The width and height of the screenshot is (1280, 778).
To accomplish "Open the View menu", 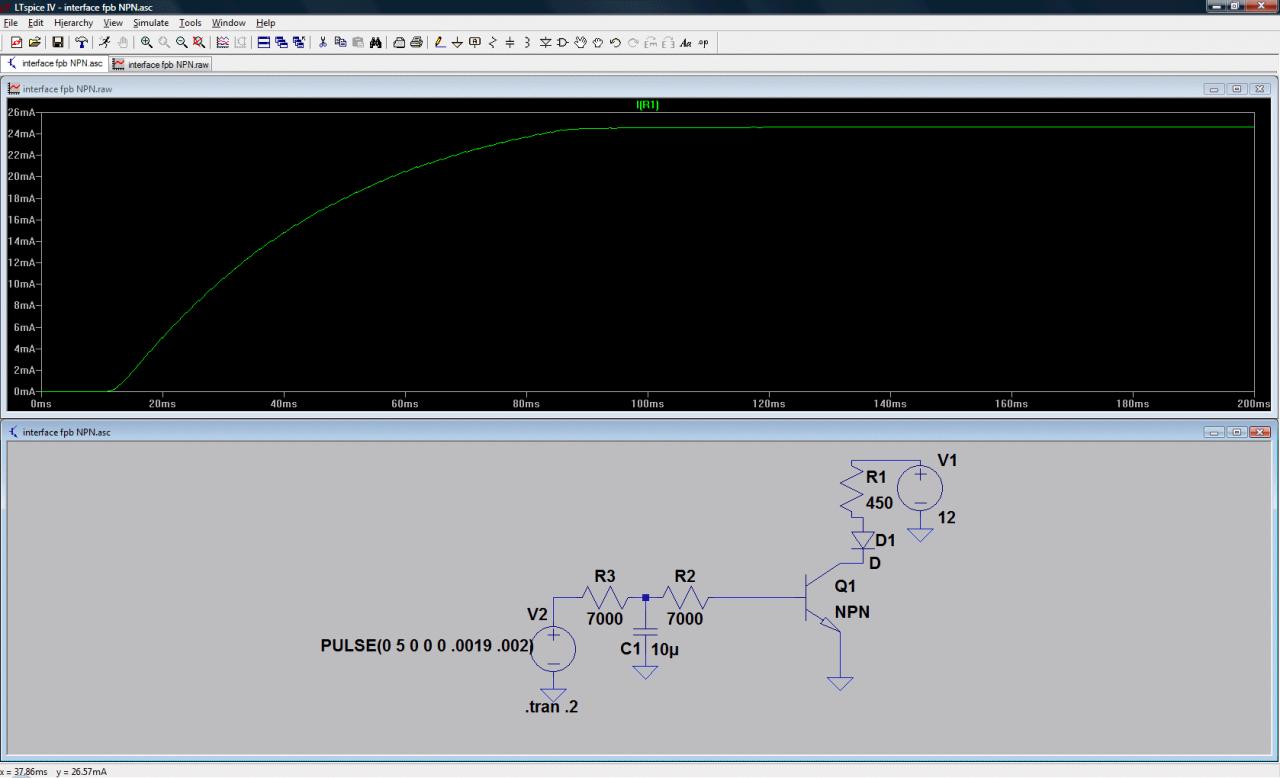I will coord(113,22).
